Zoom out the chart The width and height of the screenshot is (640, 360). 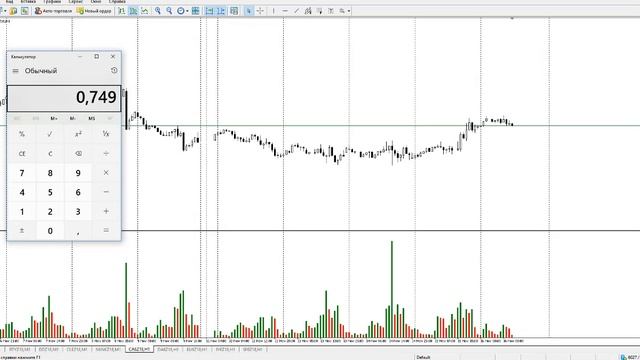coord(169,11)
